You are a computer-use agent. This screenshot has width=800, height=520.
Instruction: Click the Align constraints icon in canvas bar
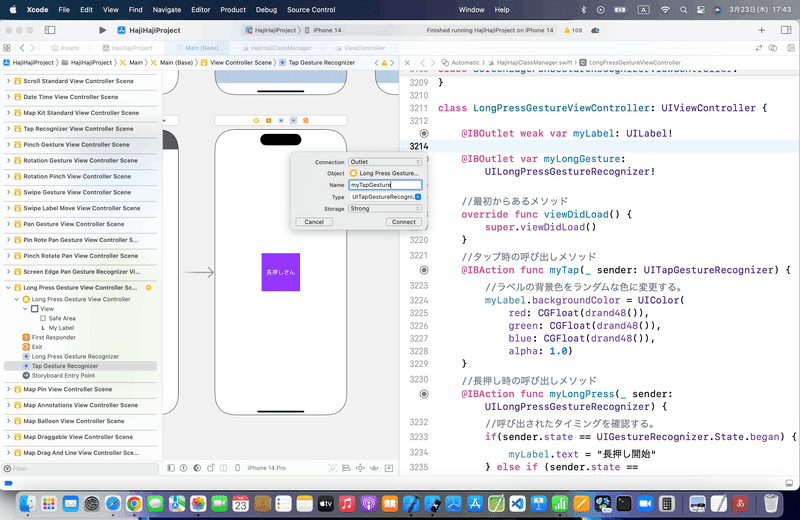346,468
